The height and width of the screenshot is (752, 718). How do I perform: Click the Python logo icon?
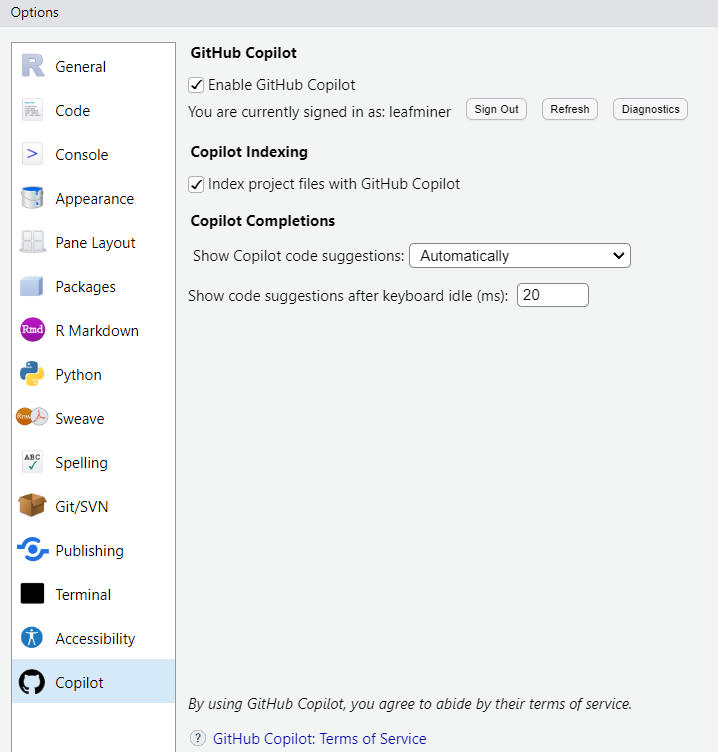(32, 375)
